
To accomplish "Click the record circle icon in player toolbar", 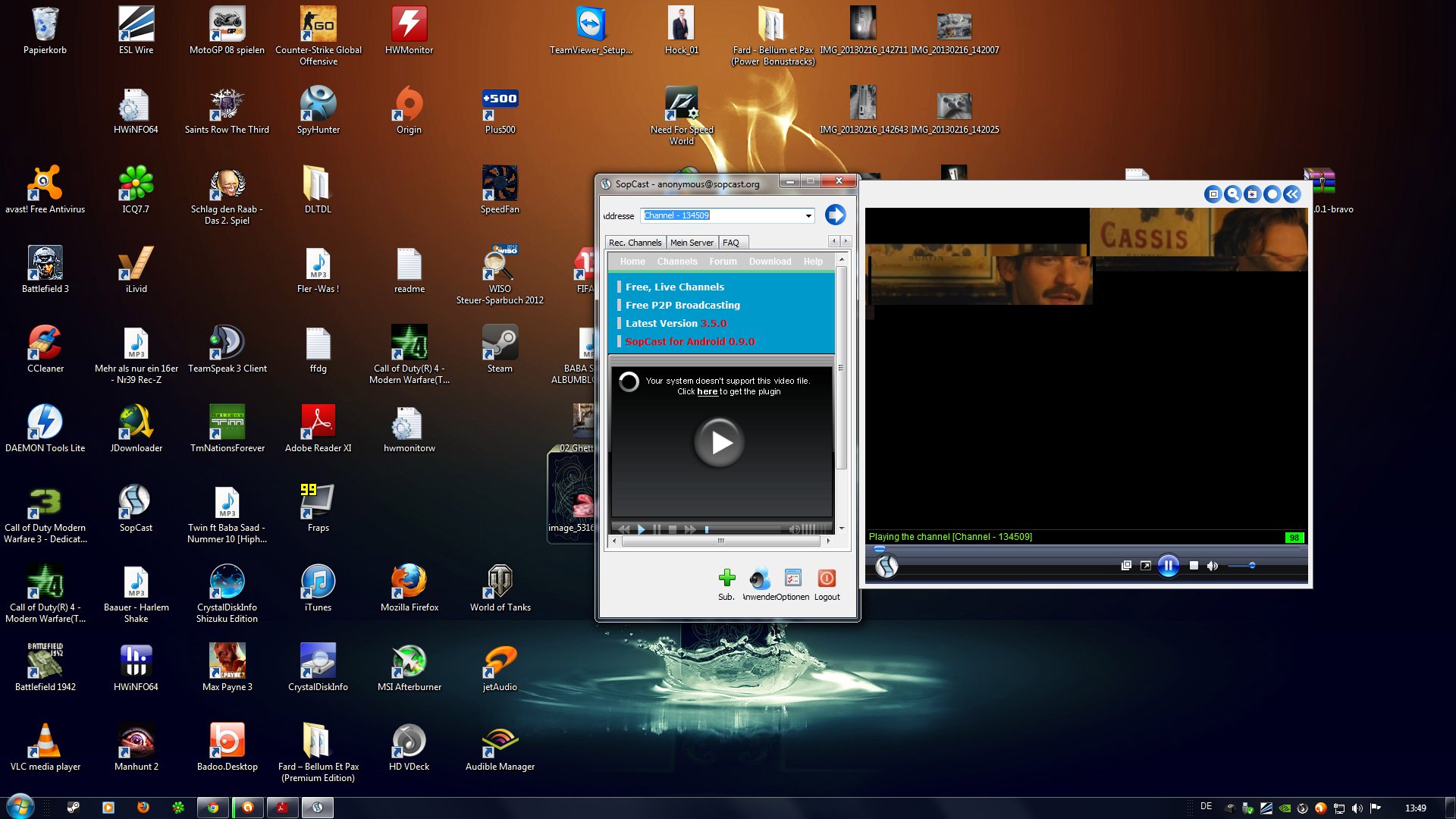I will (x=1272, y=195).
